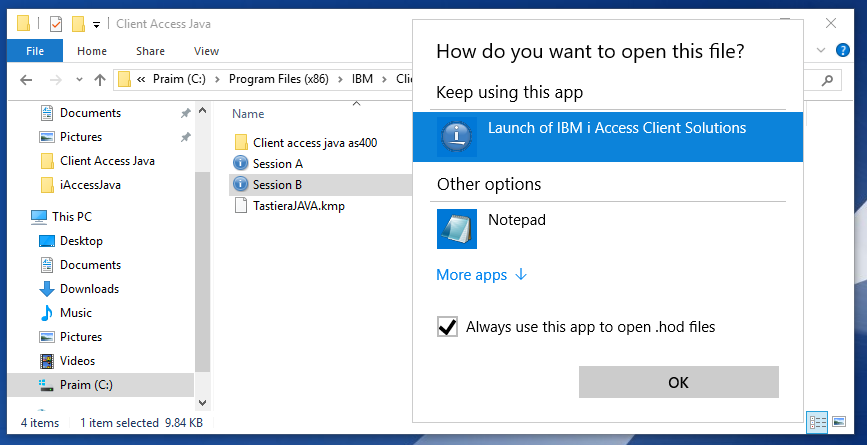Open pinned Pictures in Quick access
867x445 pixels.
point(81,137)
